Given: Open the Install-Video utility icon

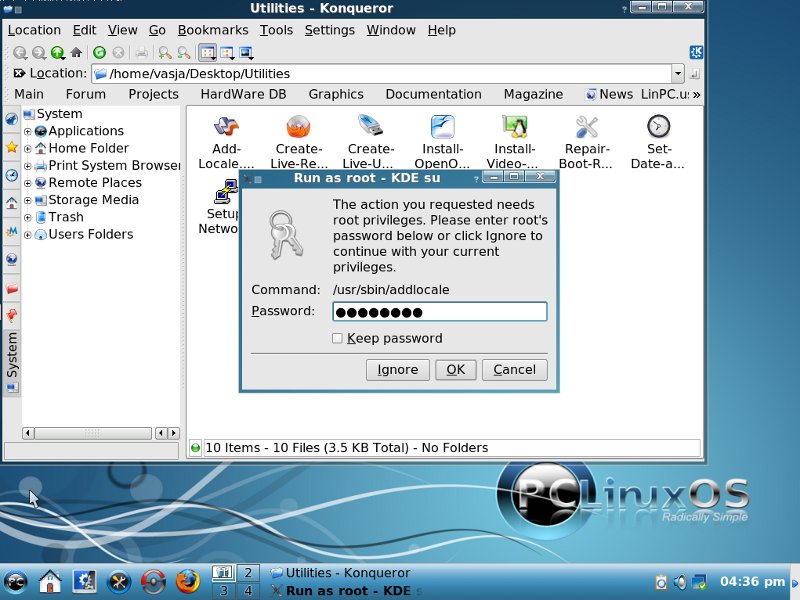Looking at the screenshot, I should [514, 127].
